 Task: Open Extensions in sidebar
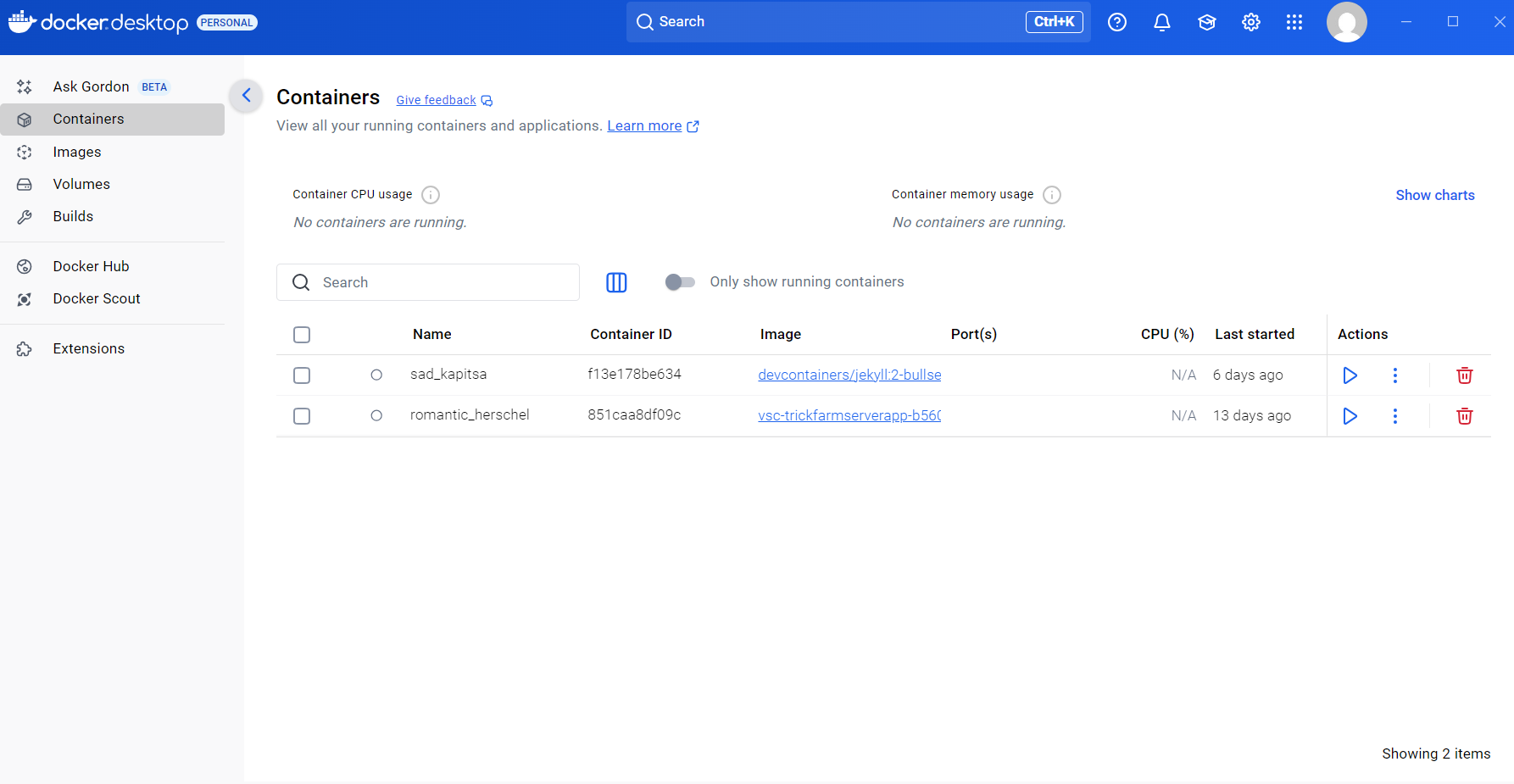[112, 349]
